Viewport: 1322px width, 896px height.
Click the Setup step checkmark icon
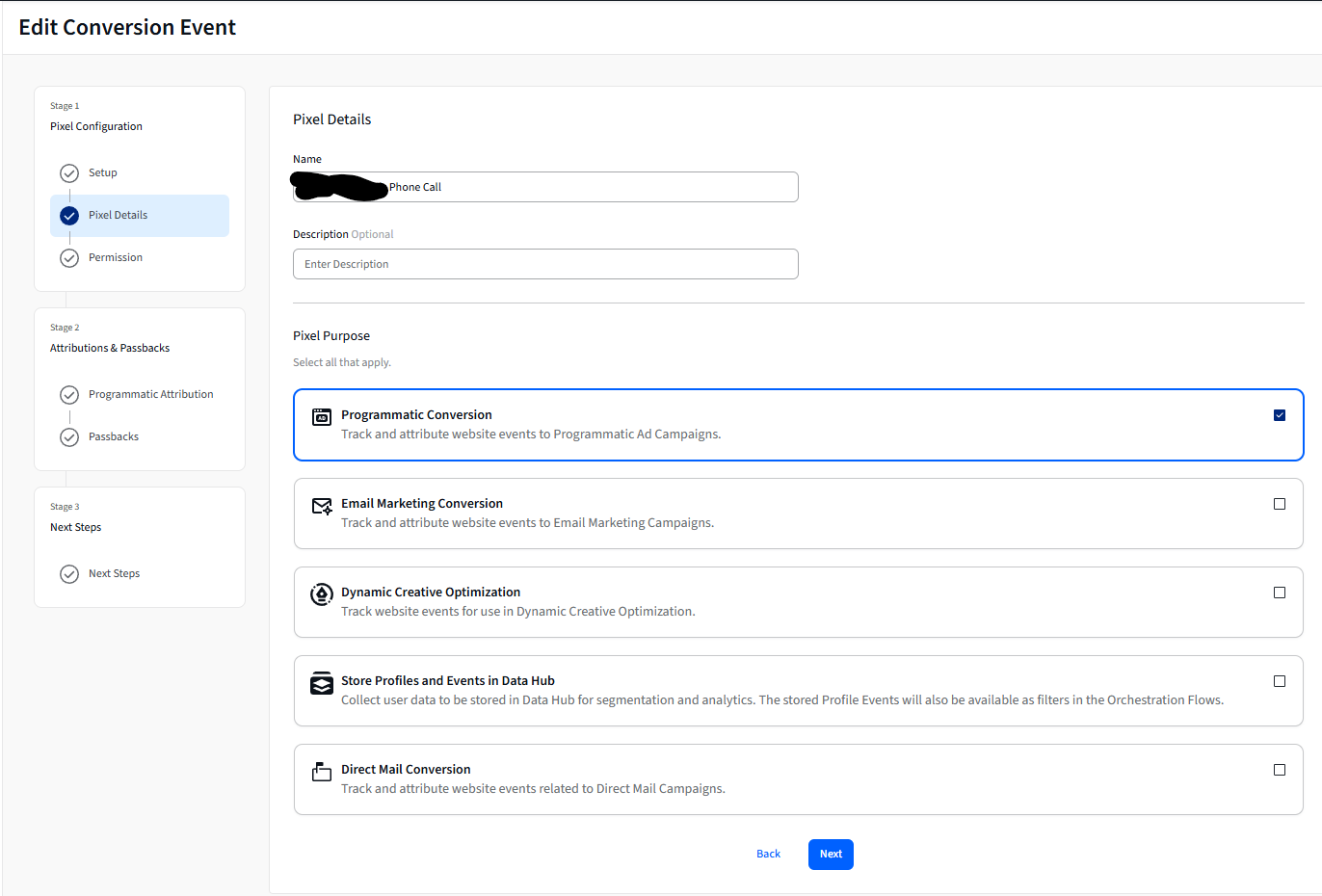[69, 173]
